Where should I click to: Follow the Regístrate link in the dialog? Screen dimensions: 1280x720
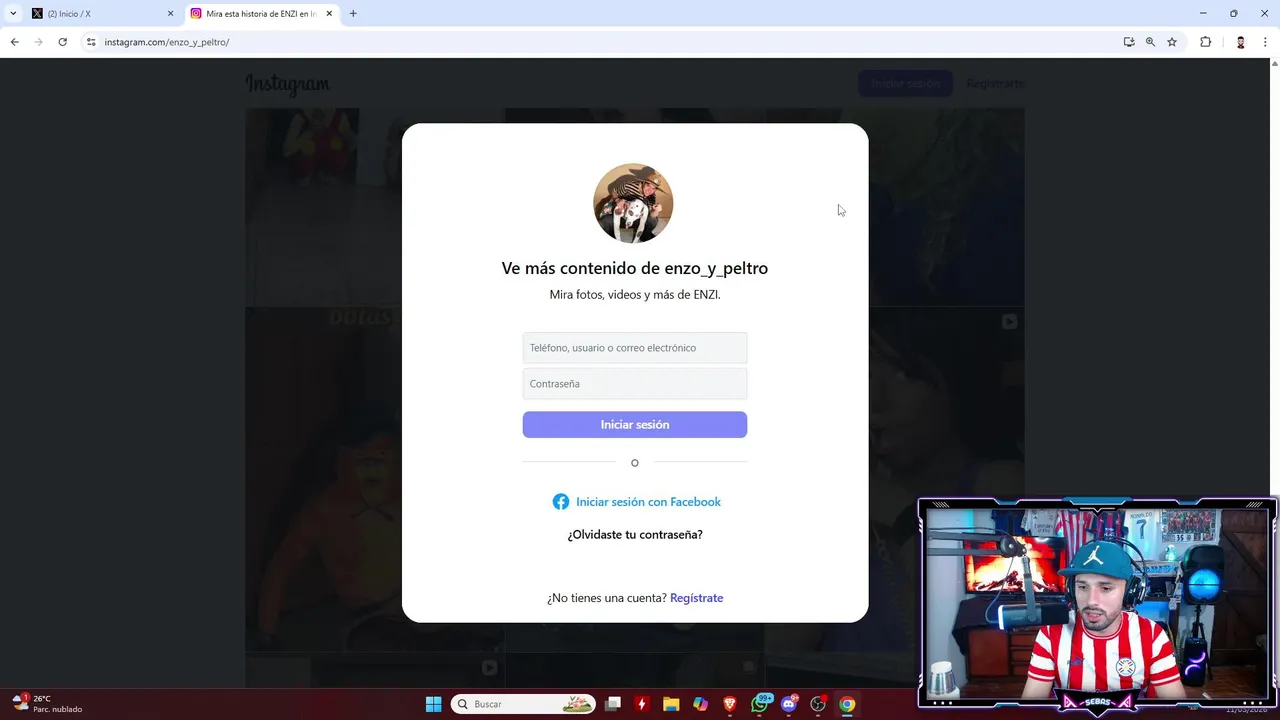(x=697, y=598)
